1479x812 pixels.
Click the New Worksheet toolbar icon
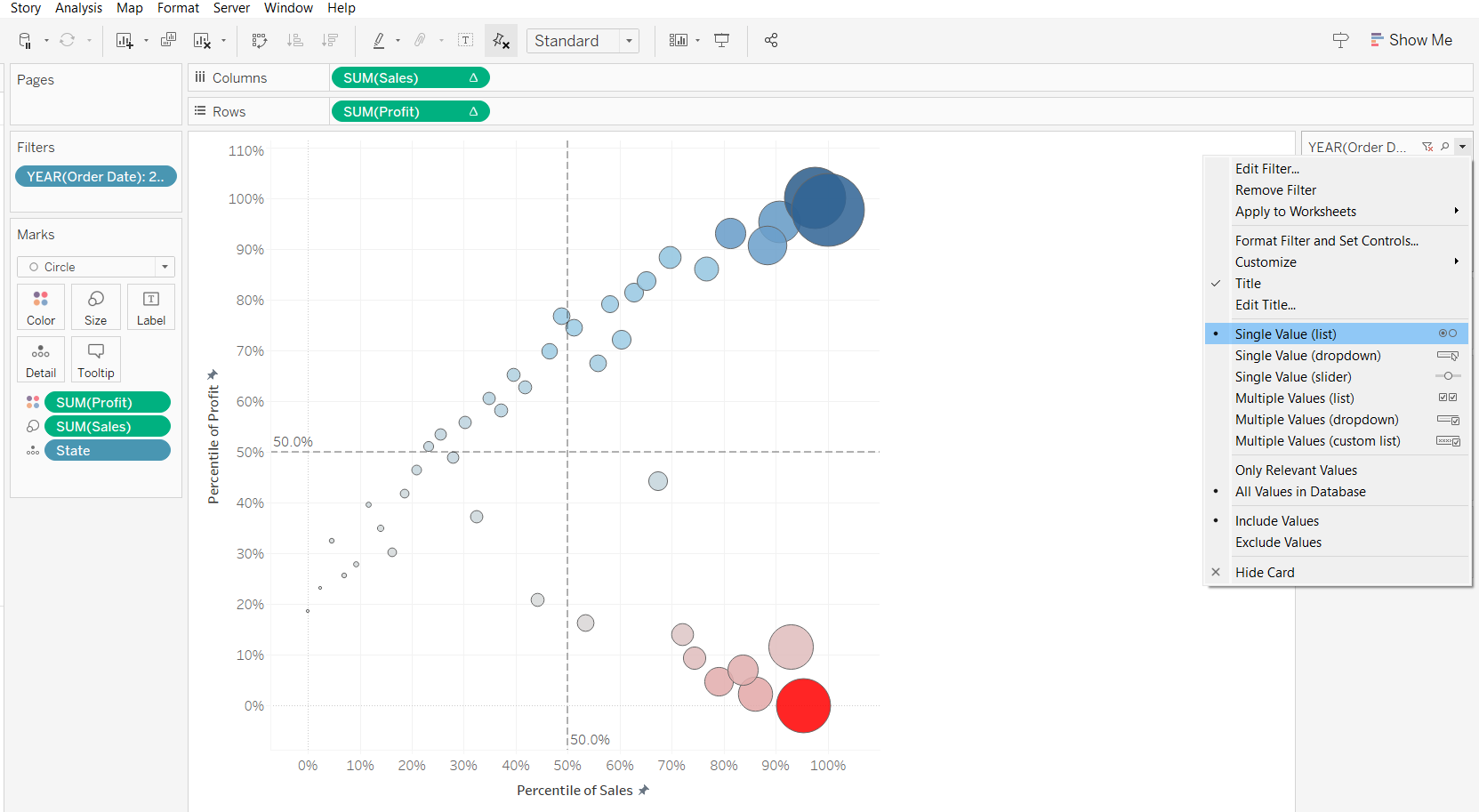[124, 41]
